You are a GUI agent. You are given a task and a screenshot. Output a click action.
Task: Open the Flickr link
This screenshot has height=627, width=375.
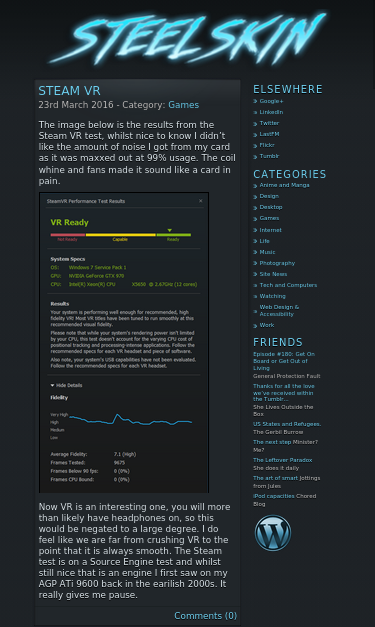coord(267,145)
